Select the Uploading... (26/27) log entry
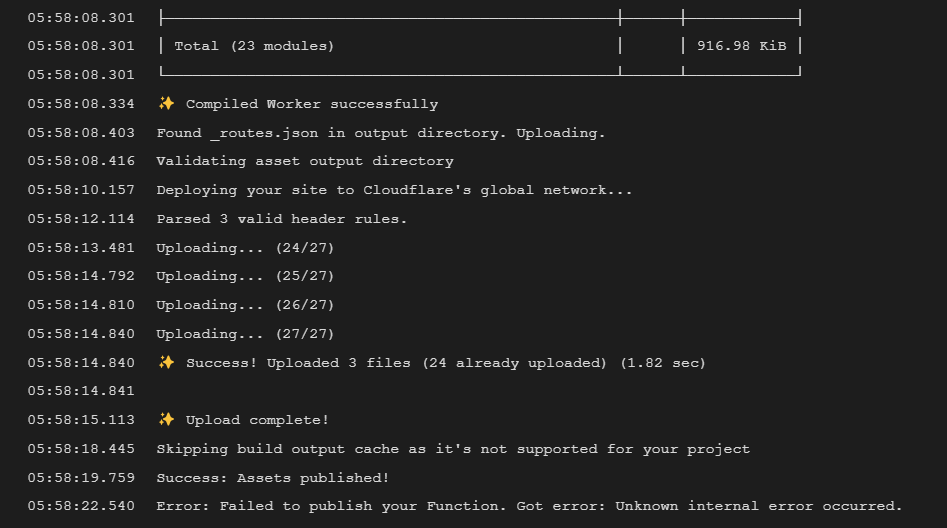Image resolution: width=947 pixels, height=528 pixels. (245, 305)
